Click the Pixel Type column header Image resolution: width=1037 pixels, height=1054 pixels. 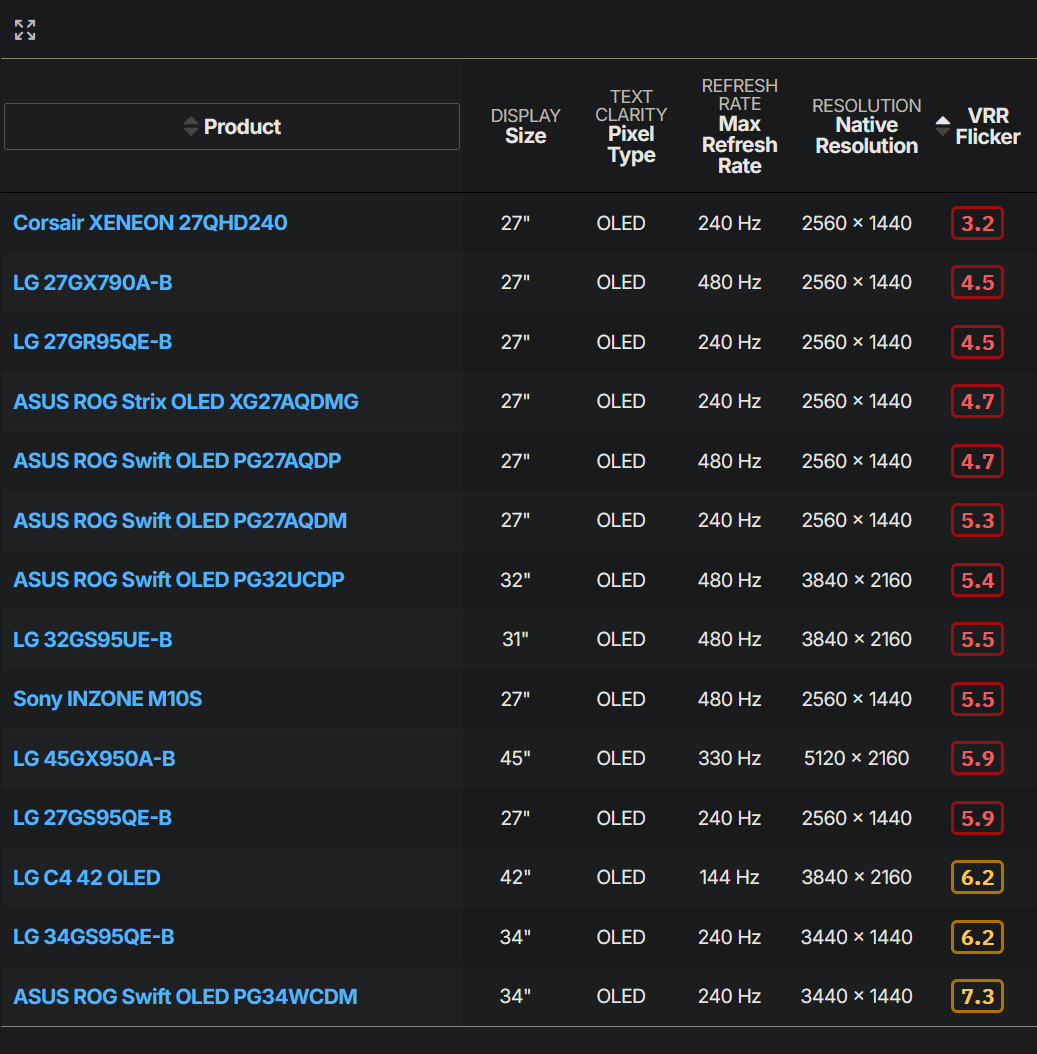(x=631, y=126)
